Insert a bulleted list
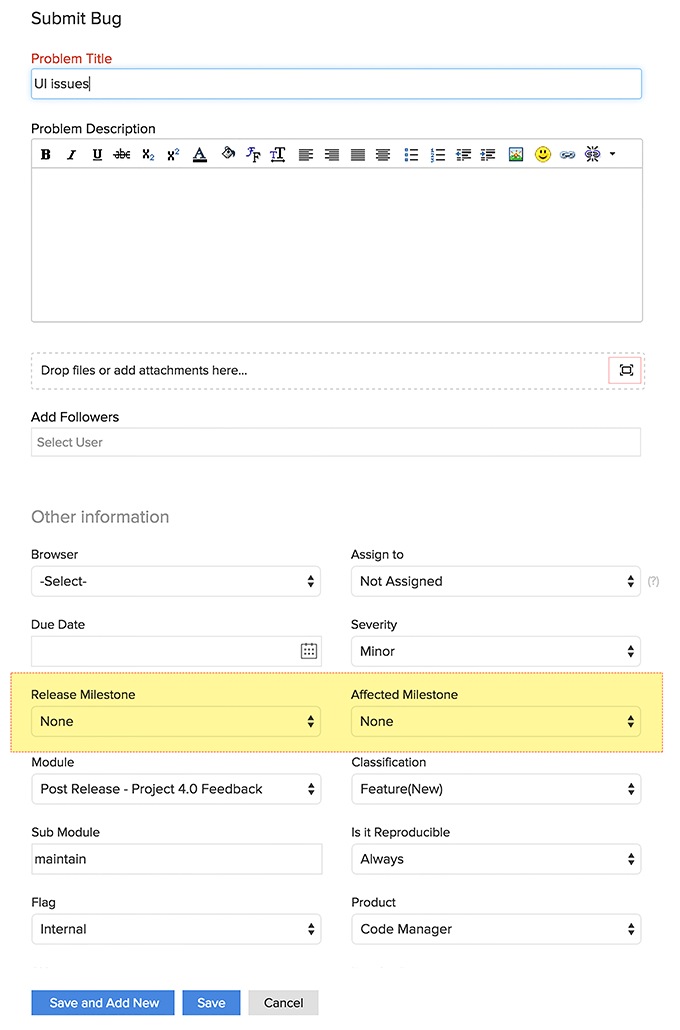The width and height of the screenshot is (680, 1030). pyautogui.click(x=411, y=155)
